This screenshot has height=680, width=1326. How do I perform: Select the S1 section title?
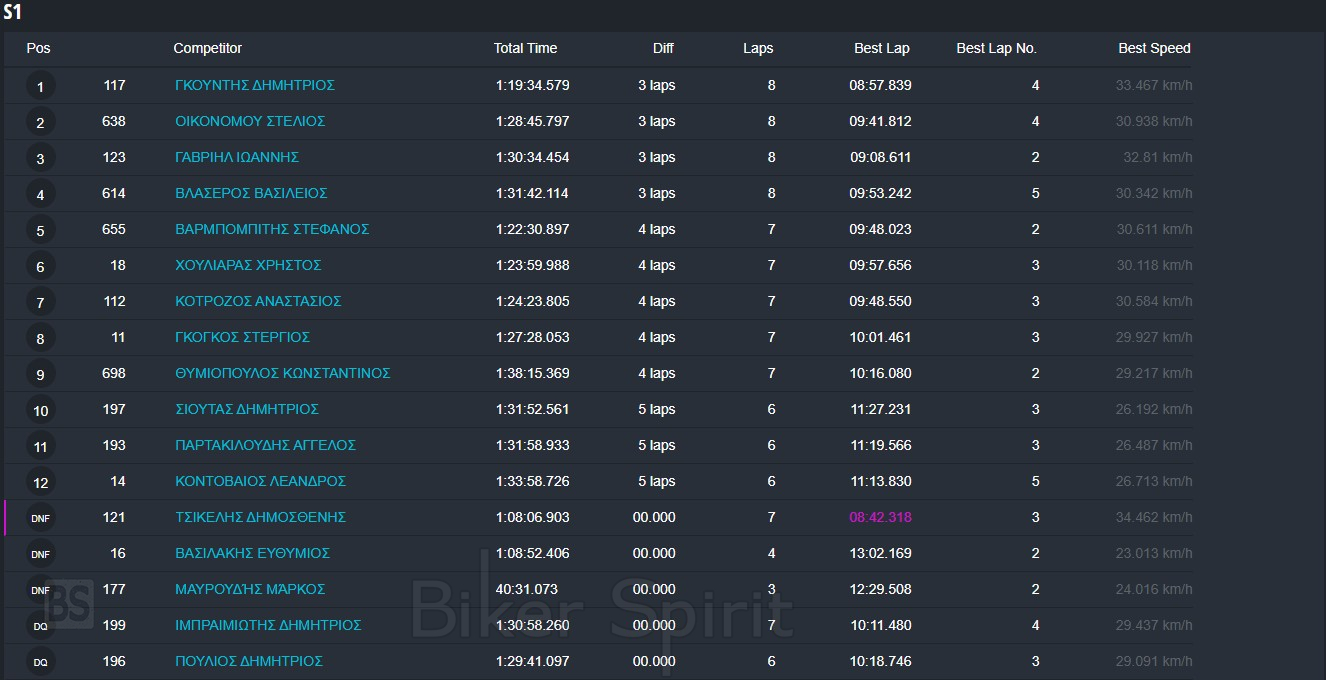coord(12,13)
